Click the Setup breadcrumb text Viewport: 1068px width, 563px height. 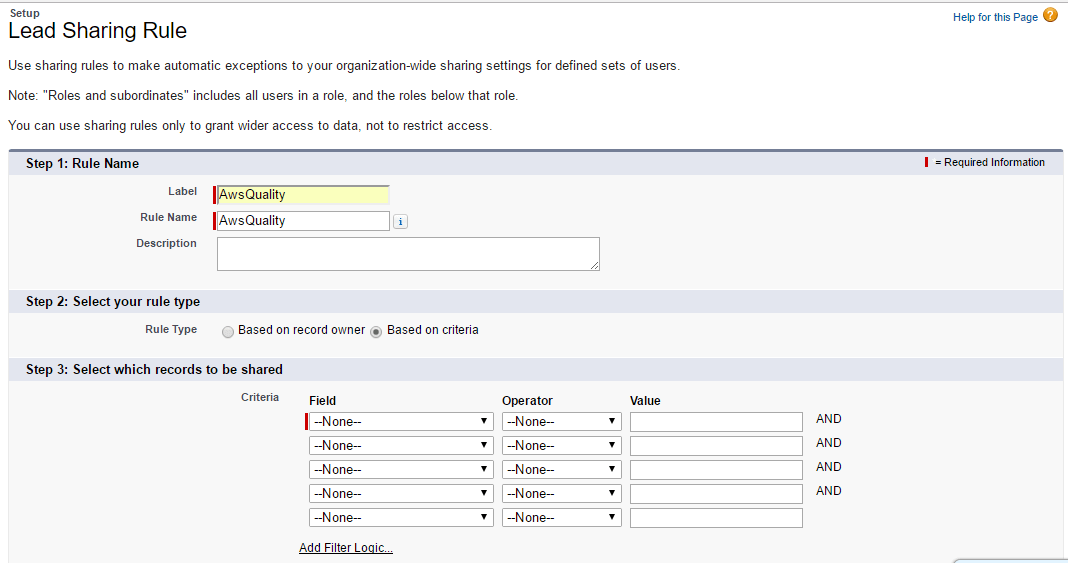tap(25, 13)
